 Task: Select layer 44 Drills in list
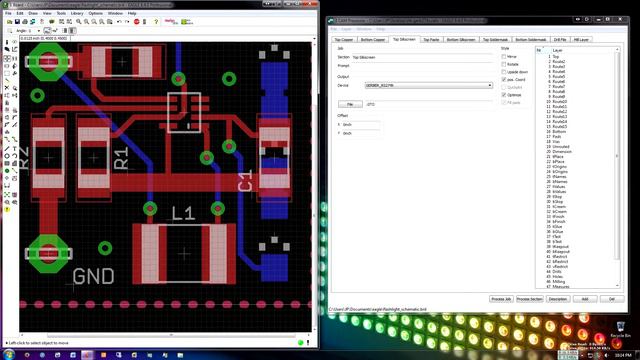[576, 271]
